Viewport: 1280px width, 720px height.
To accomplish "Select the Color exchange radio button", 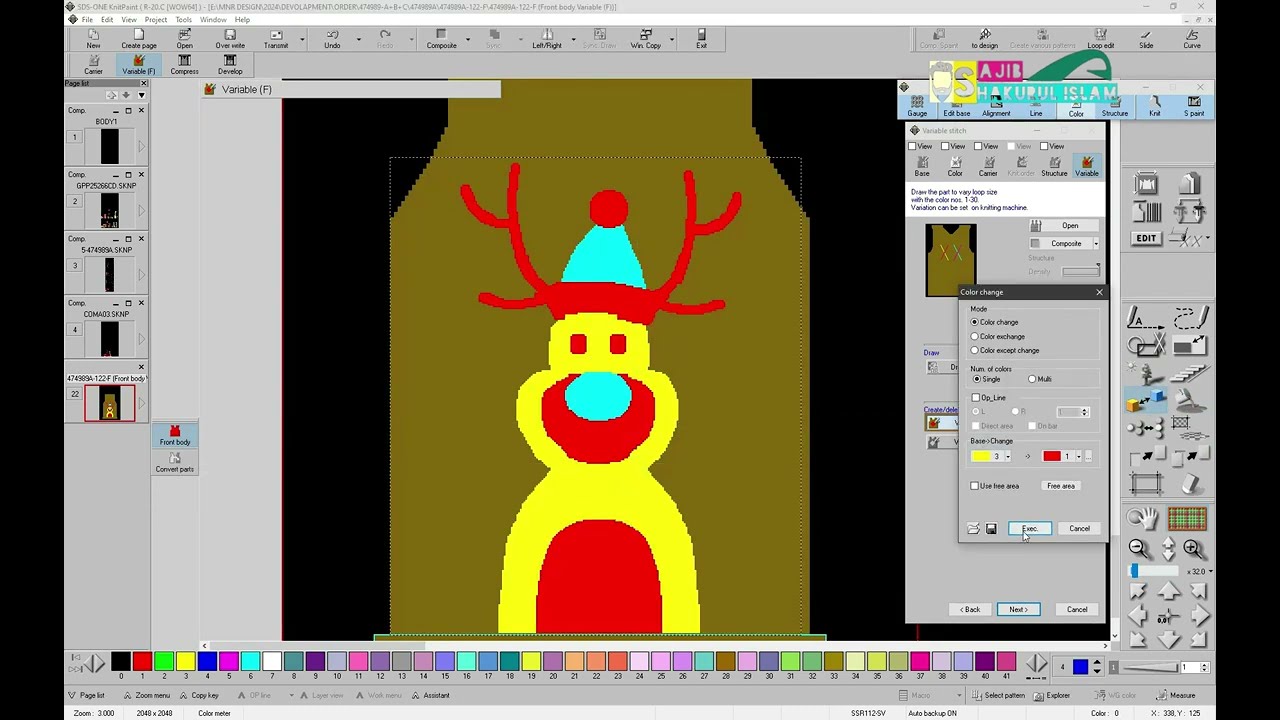I will point(975,336).
